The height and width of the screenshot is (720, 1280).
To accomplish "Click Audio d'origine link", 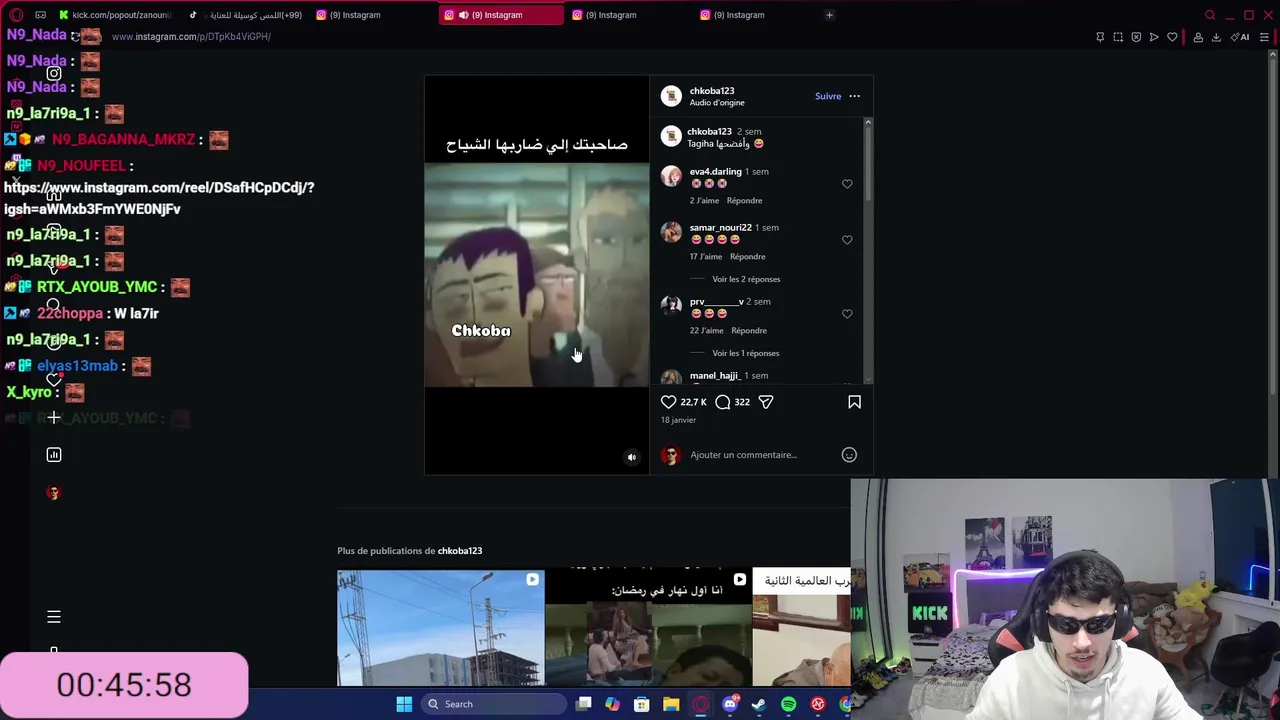I will [x=717, y=103].
